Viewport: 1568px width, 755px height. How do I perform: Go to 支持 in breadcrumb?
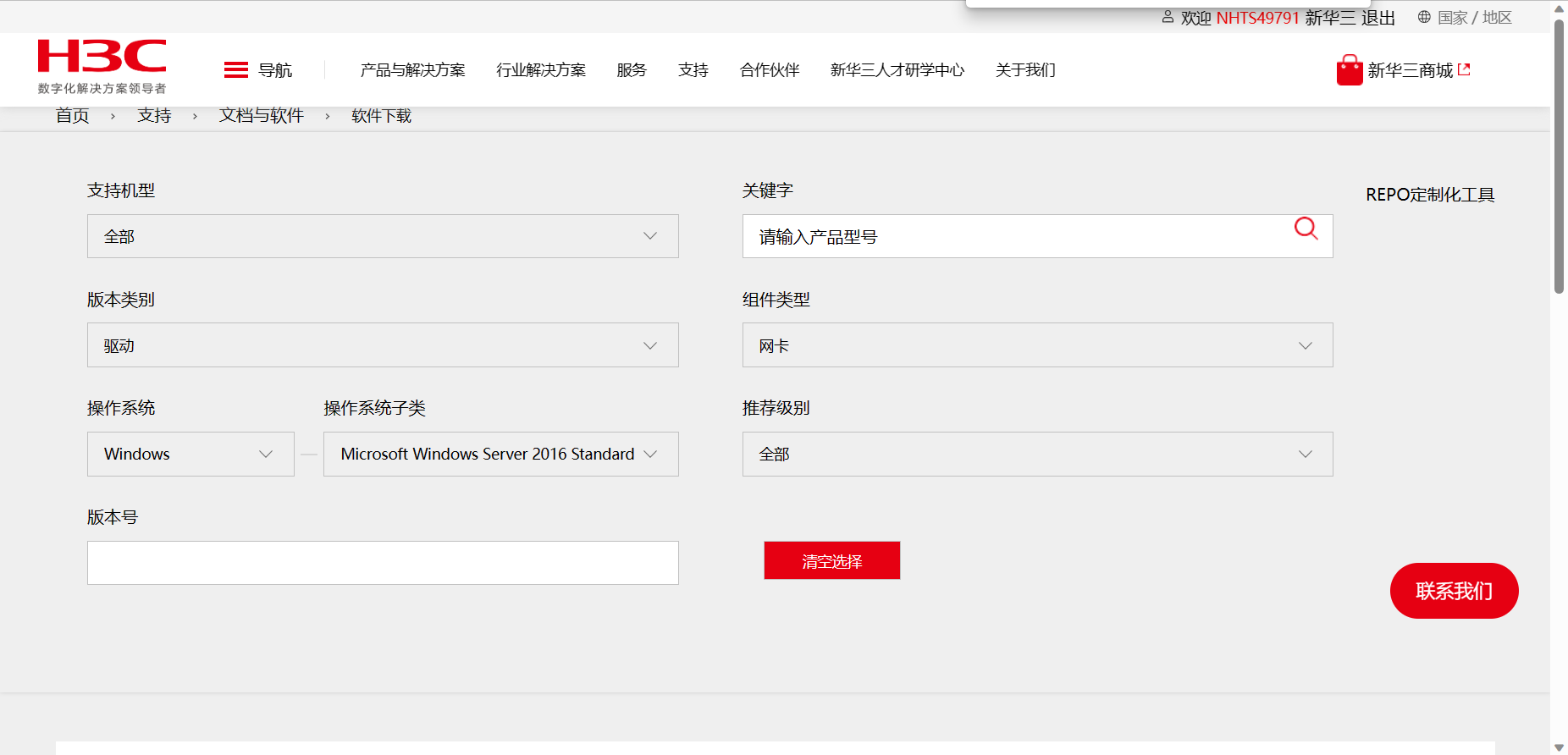pos(154,116)
